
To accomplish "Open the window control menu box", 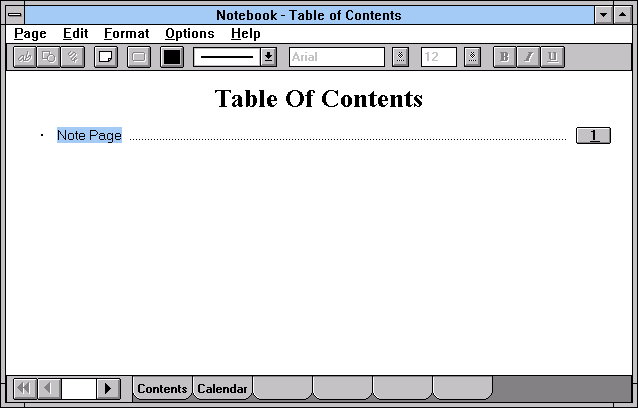I will click(15, 15).
